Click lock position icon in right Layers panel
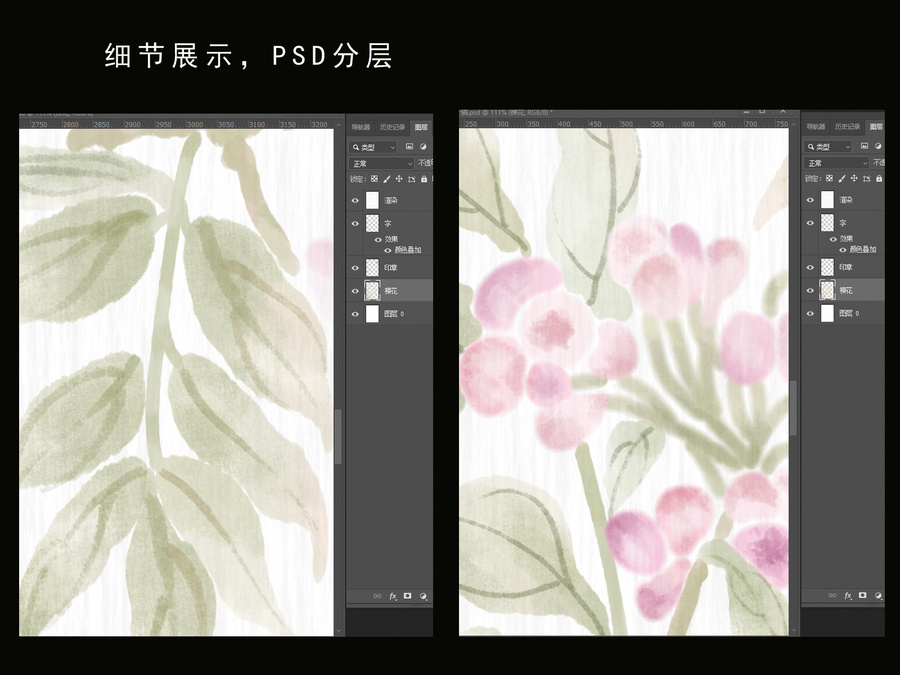Image resolution: width=900 pixels, height=675 pixels. pyautogui.click(x=854, y=179)
